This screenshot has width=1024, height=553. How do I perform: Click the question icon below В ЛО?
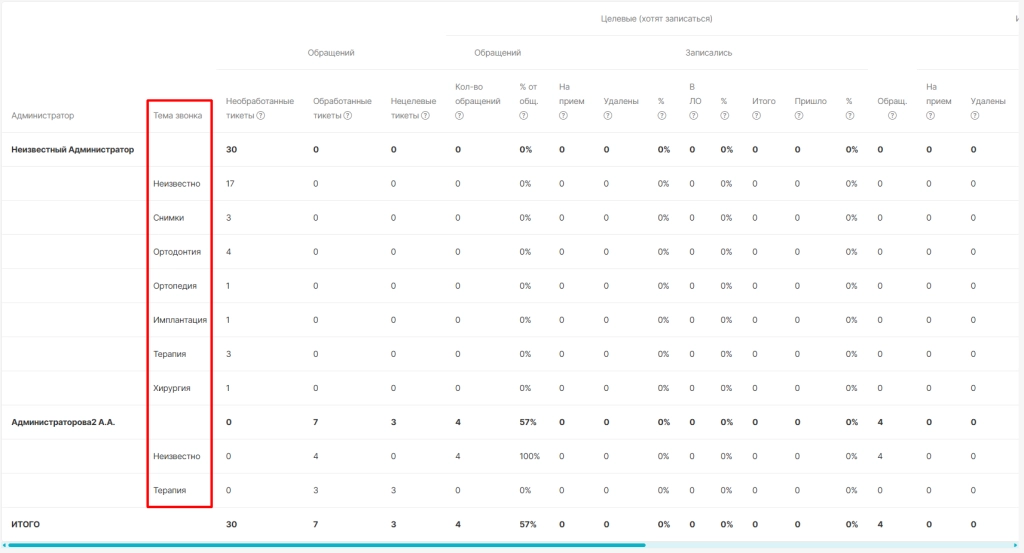click(x=694, y=116)
